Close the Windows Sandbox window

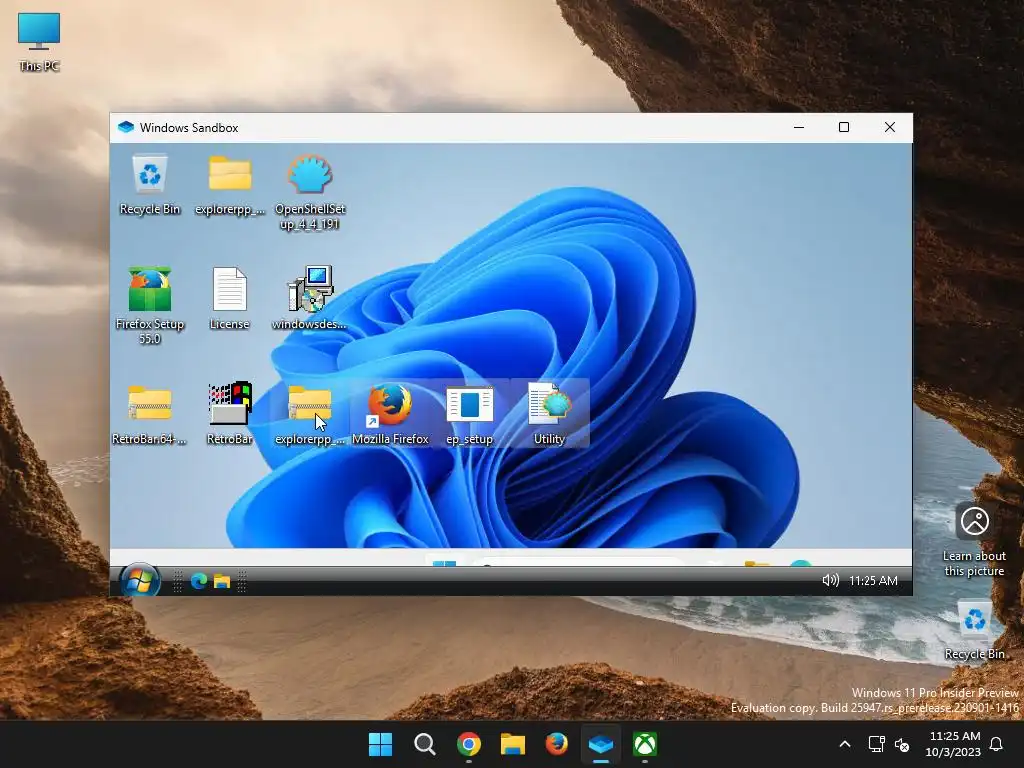tap(889, 127)
